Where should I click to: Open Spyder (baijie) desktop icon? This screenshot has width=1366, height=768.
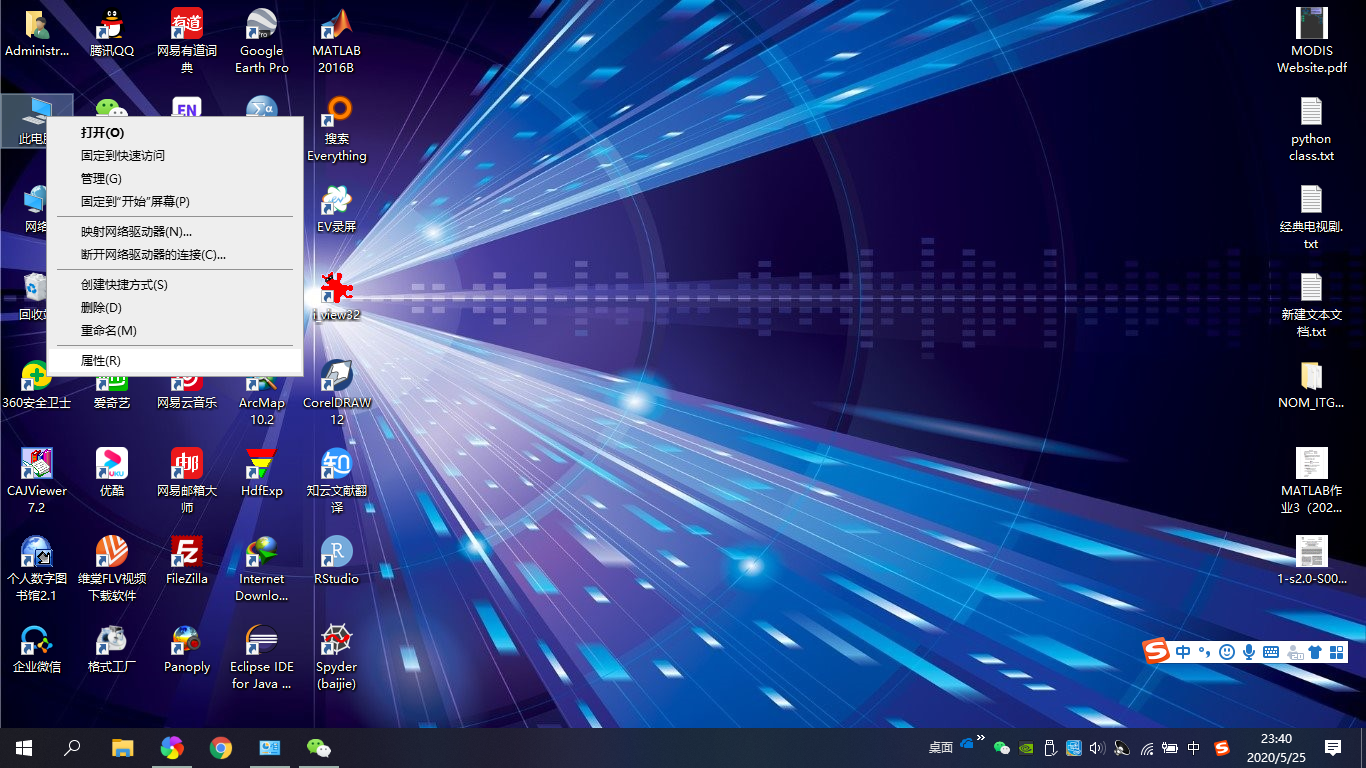click(337, 657)
